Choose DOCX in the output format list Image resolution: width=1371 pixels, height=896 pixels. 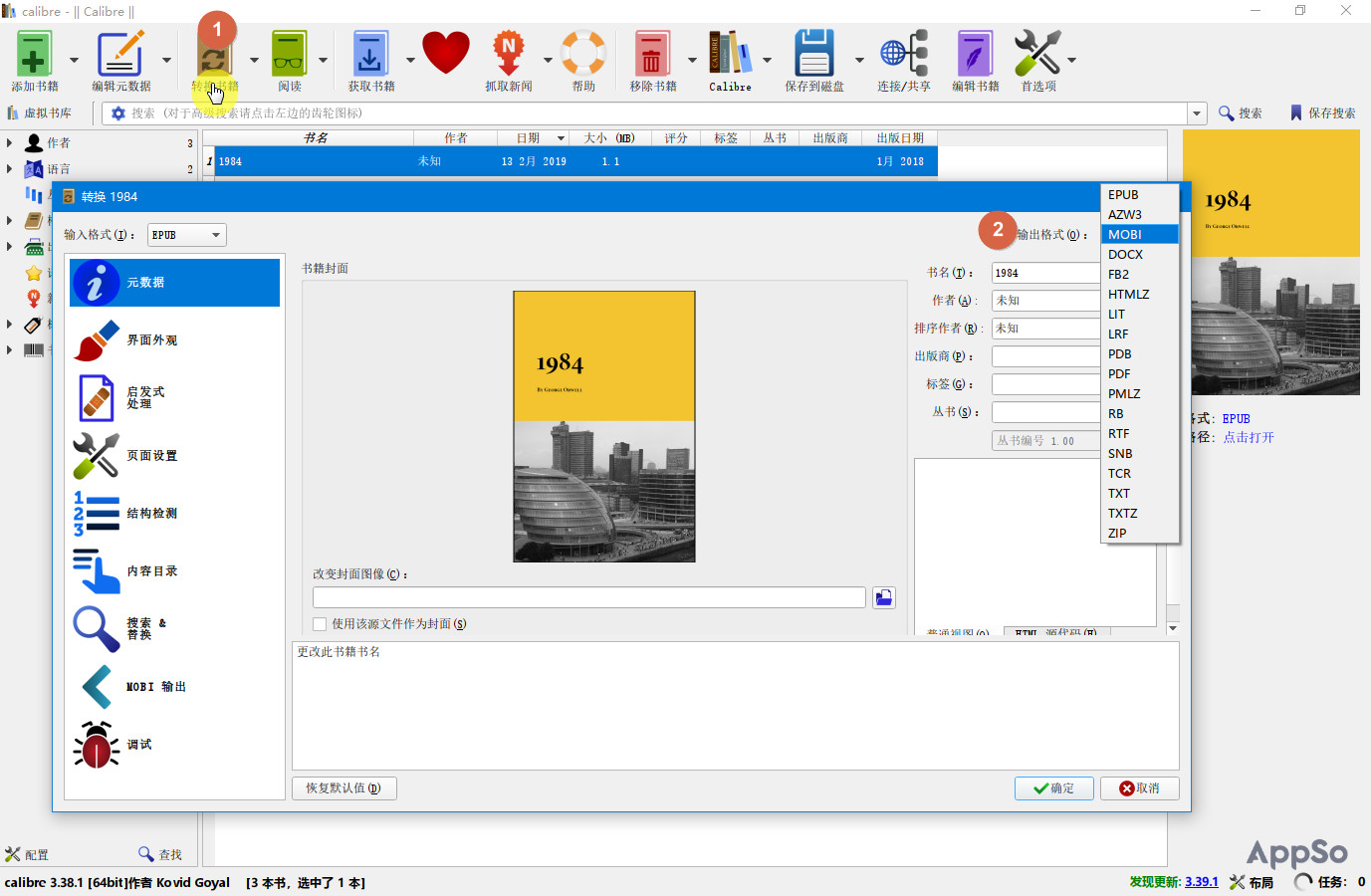(x=1125, y=255)
